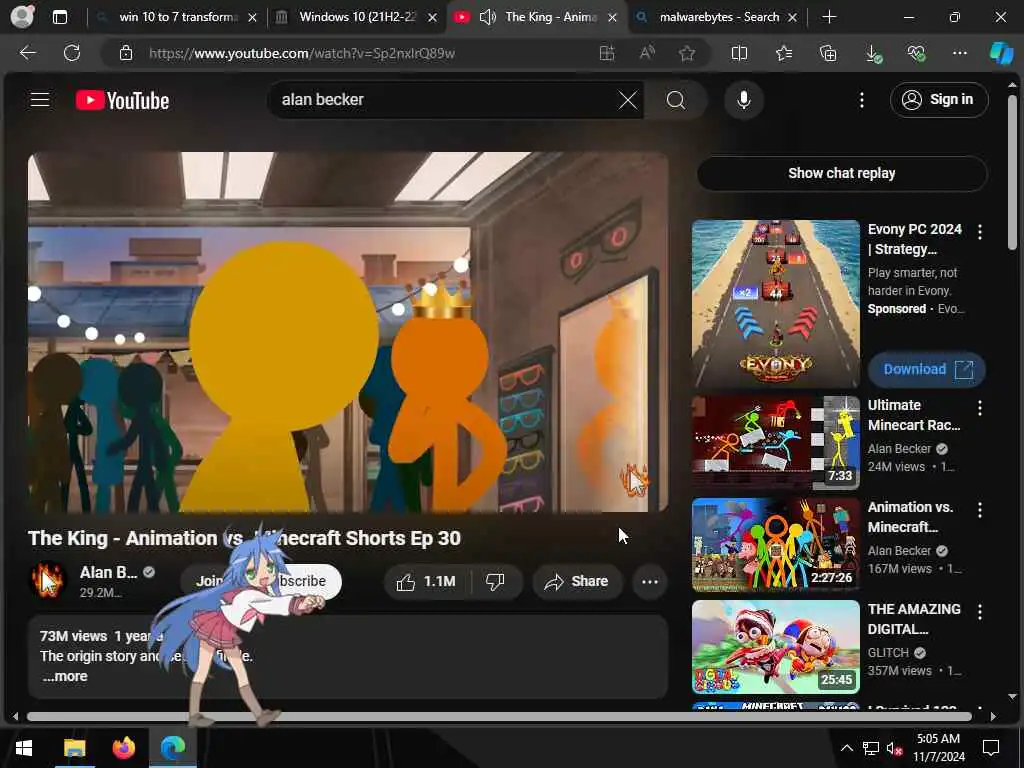Screen dimensions: 1024x768
Task: Run search with magnifier button
Action: pyautogui.click(x=676, y=100)
